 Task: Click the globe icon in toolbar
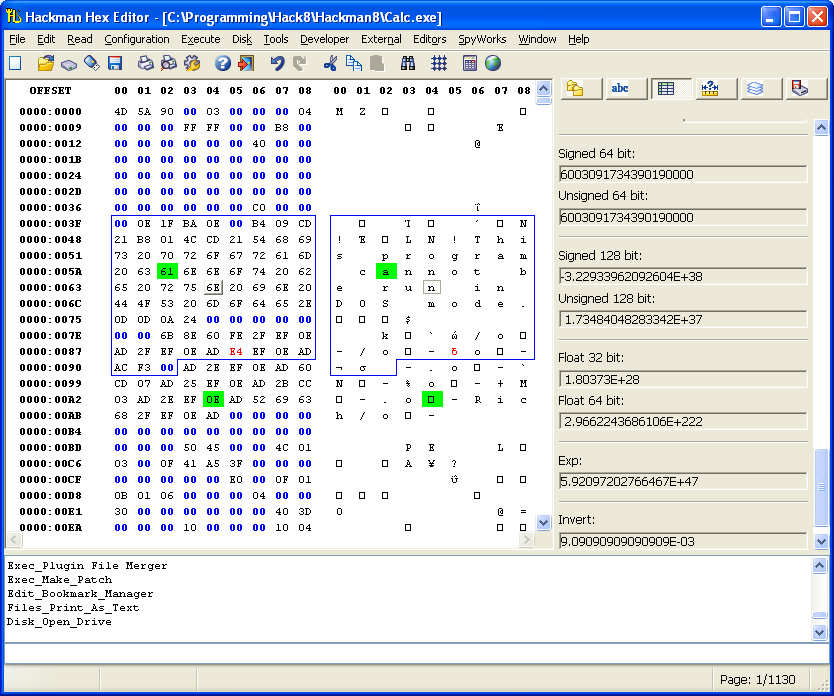(x=493, y=63)
